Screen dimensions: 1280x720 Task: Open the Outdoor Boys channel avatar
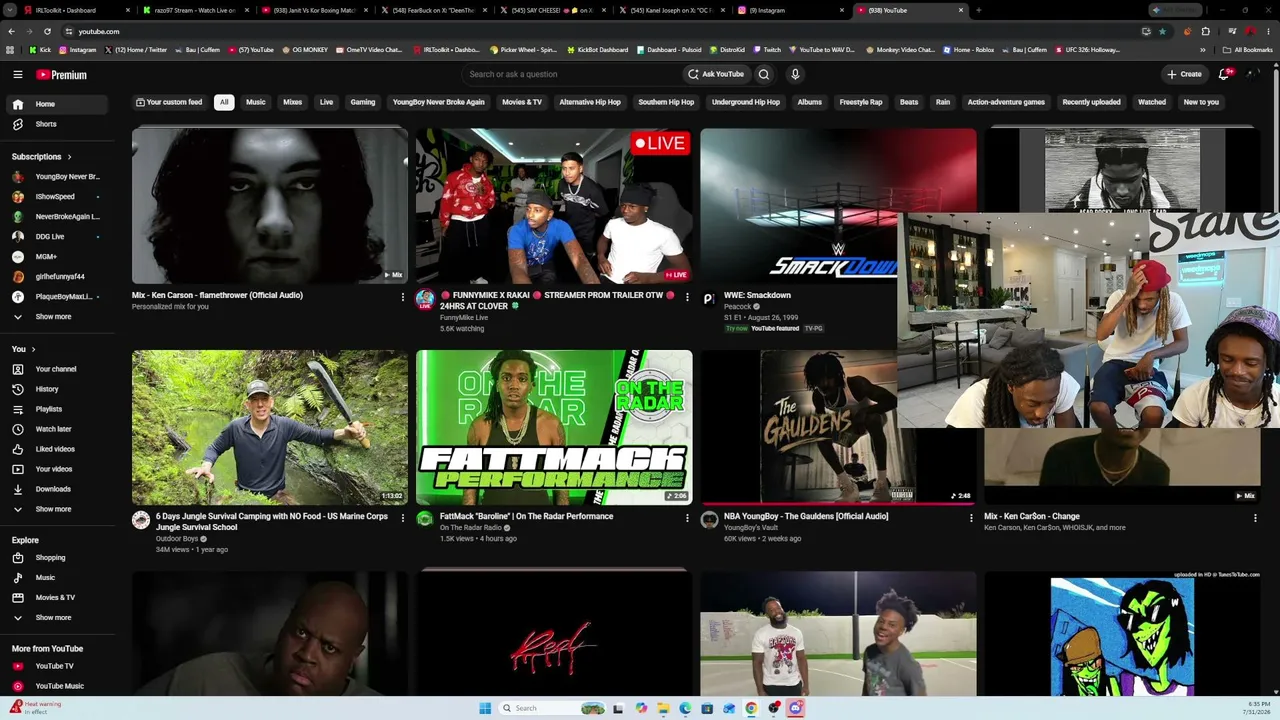[141, 520]
